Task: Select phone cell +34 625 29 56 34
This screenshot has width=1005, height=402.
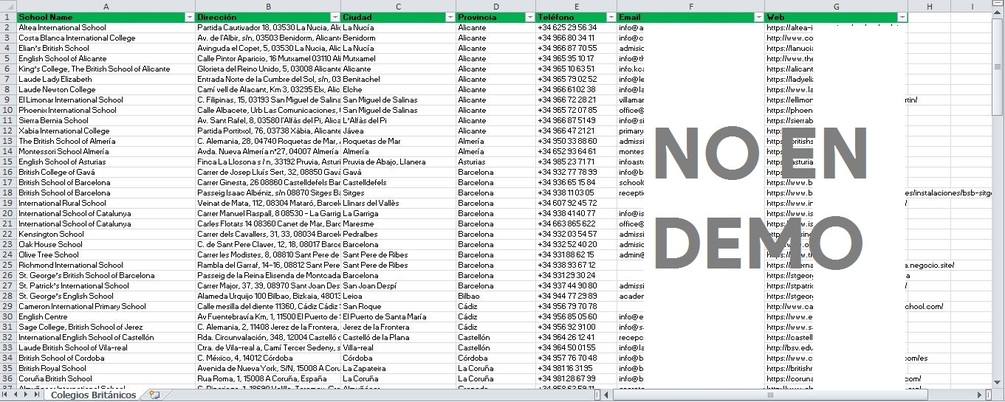Action: coord(576,28)
